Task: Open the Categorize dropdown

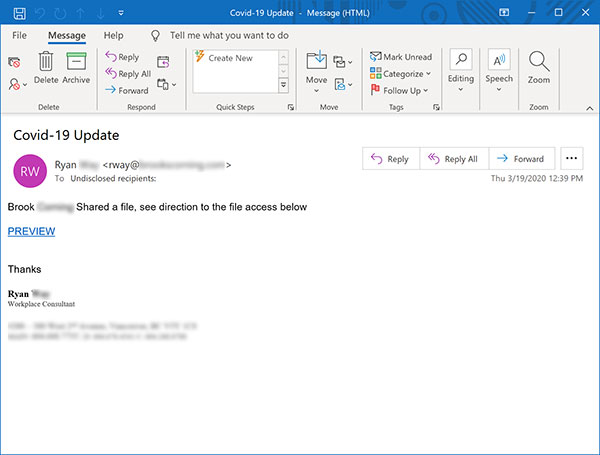Action: [400, 73]
